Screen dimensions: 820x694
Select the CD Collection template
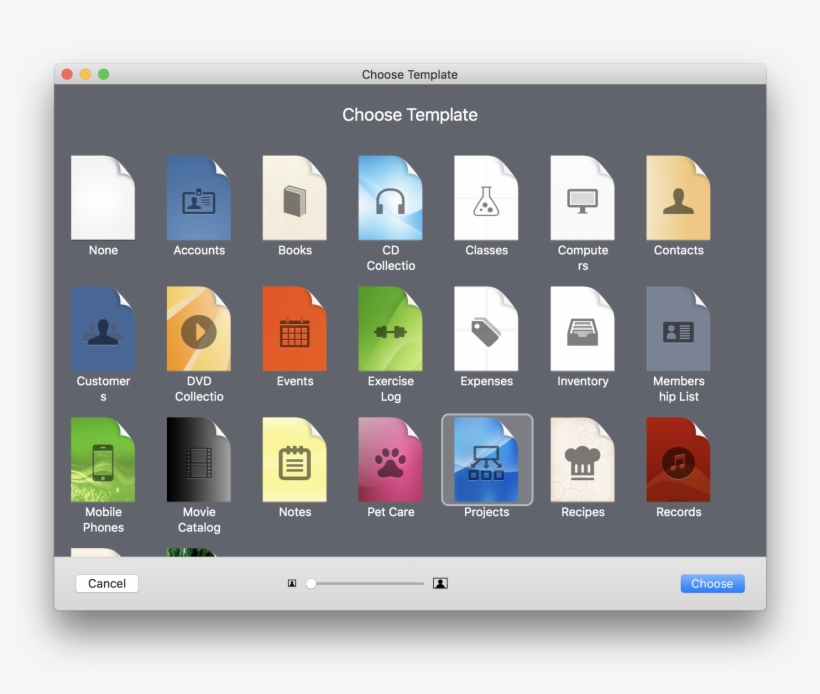click(390, 196)
